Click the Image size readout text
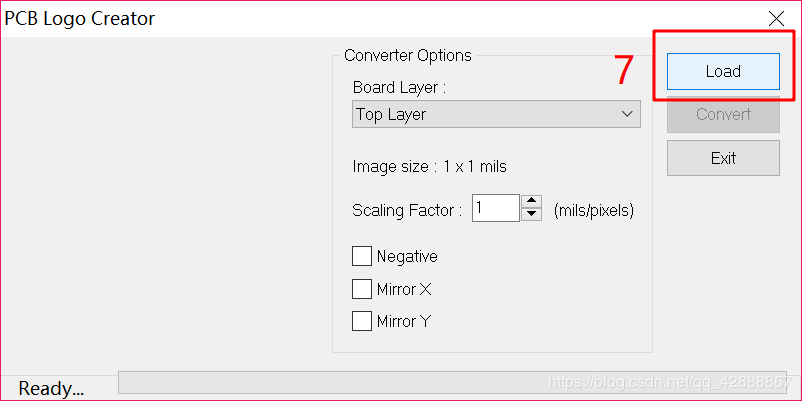The image size is (802, 401). click(430, 166)
